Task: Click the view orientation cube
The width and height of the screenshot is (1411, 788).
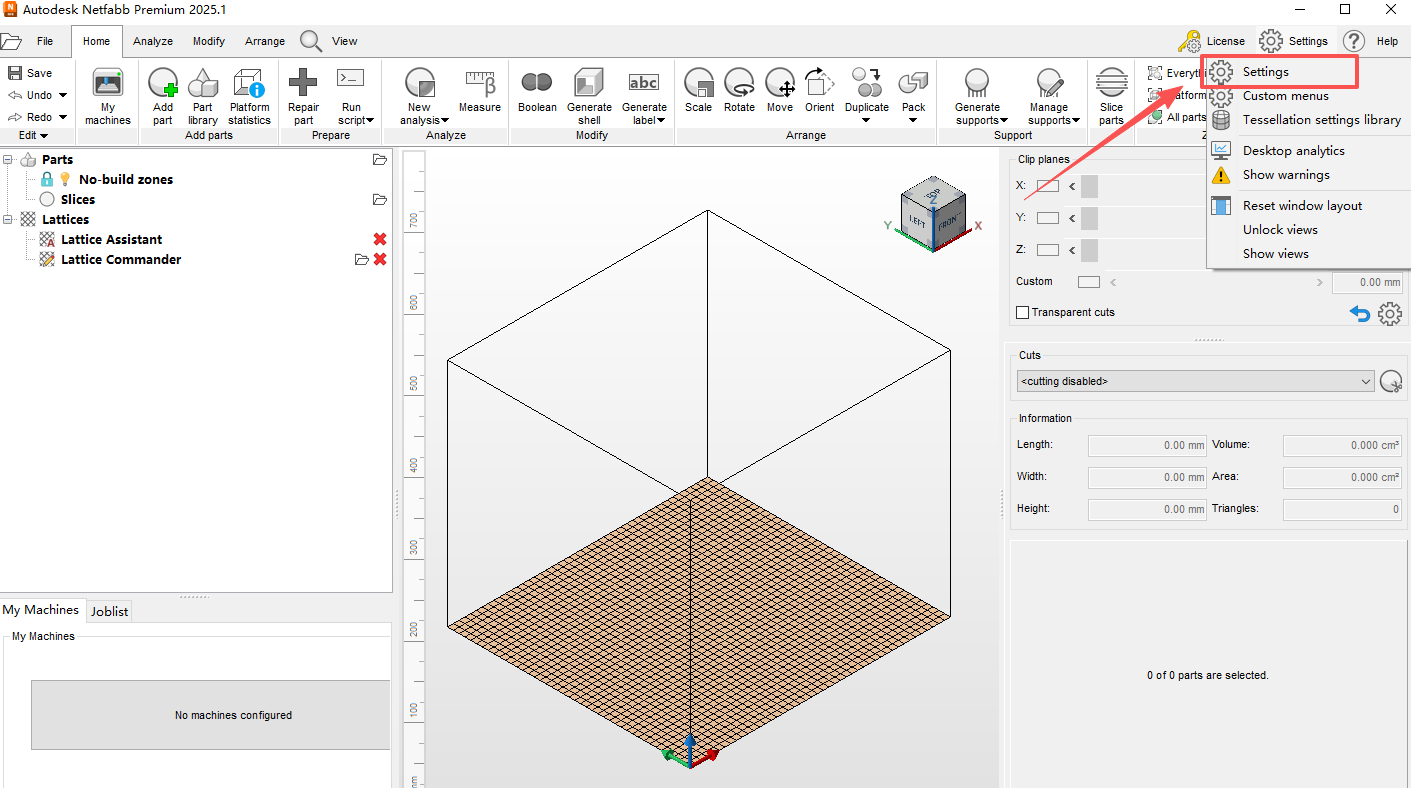Action: coord(932,214)
